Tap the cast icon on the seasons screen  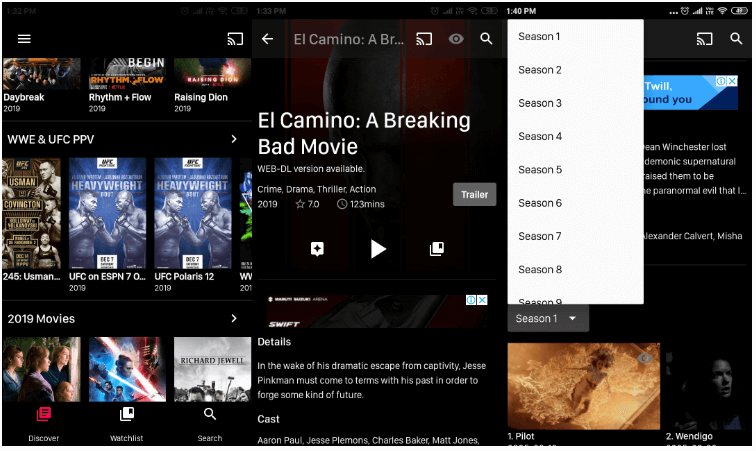click(704, 39)
